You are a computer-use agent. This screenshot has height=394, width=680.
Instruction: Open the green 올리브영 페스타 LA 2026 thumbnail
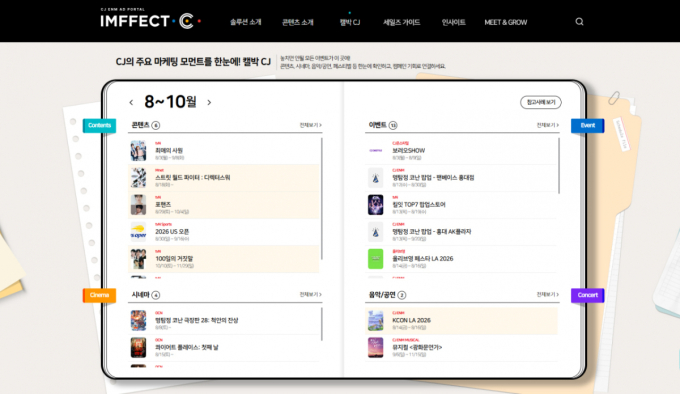point(376,259)
